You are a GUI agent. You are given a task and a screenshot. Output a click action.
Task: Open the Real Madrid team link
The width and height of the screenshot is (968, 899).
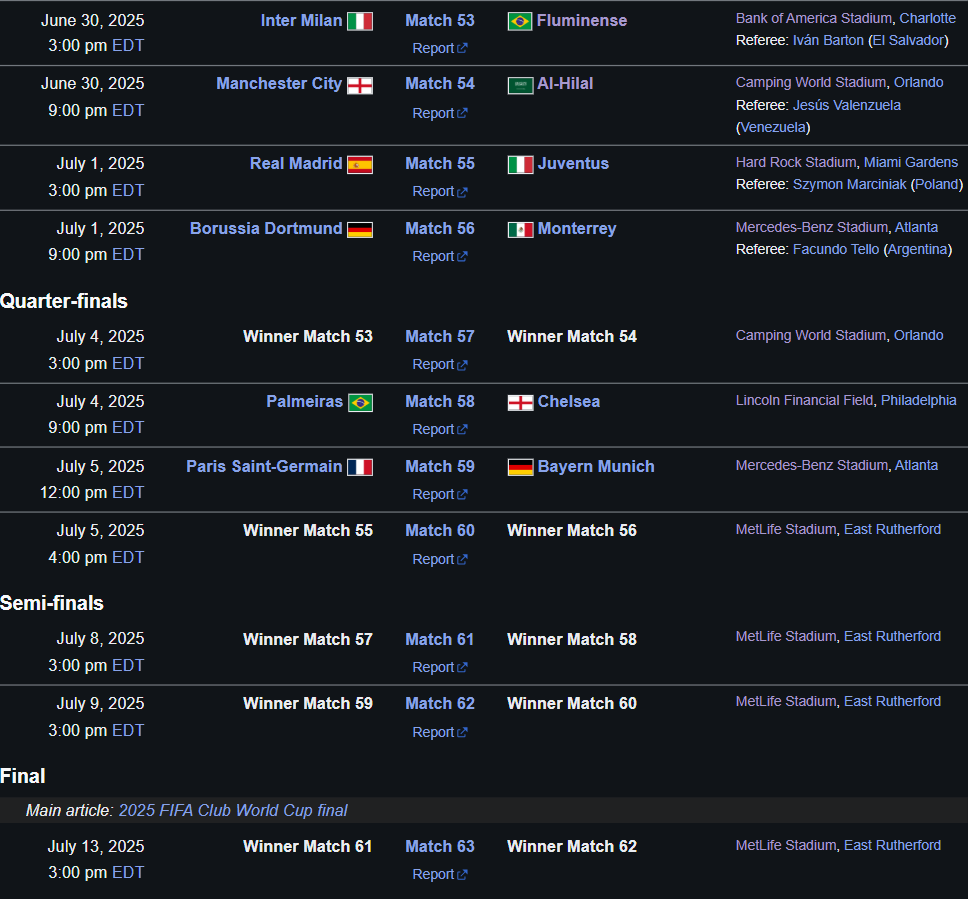coord(296,163)
